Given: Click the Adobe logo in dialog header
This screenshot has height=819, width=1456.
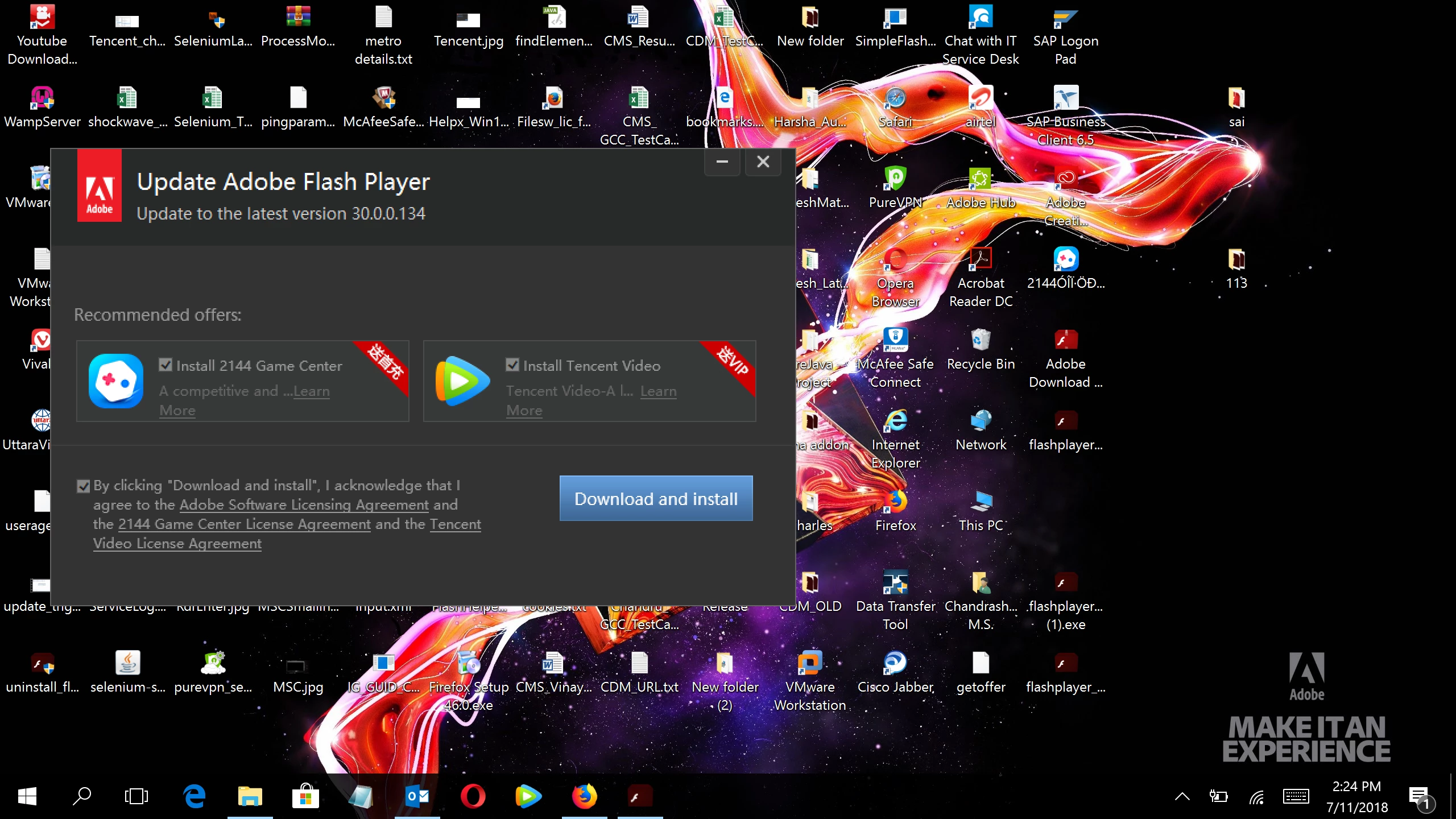Looking at the screenshot, I should click(x=100, y=185).
